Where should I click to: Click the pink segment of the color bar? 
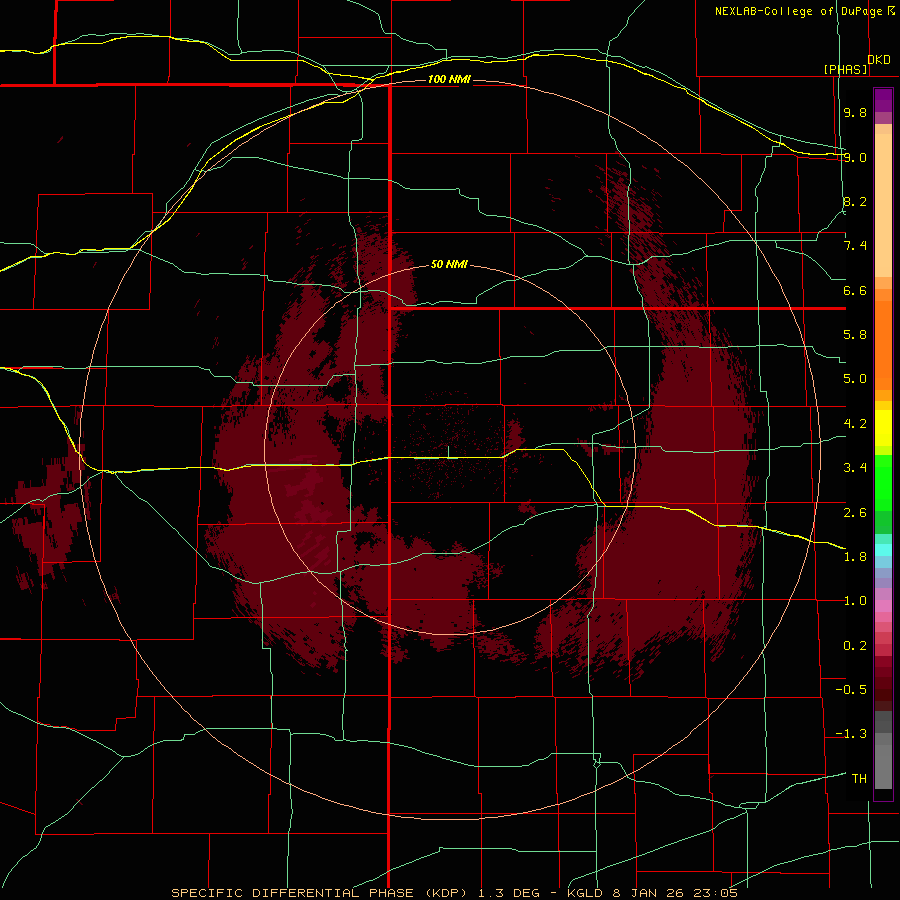[883, 606]
